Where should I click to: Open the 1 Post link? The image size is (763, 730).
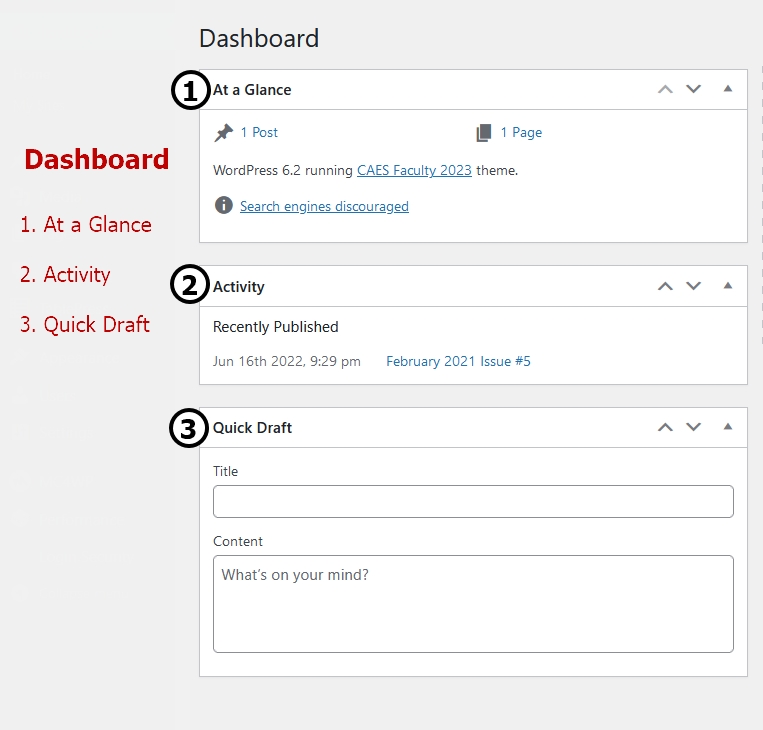[259, 132]
